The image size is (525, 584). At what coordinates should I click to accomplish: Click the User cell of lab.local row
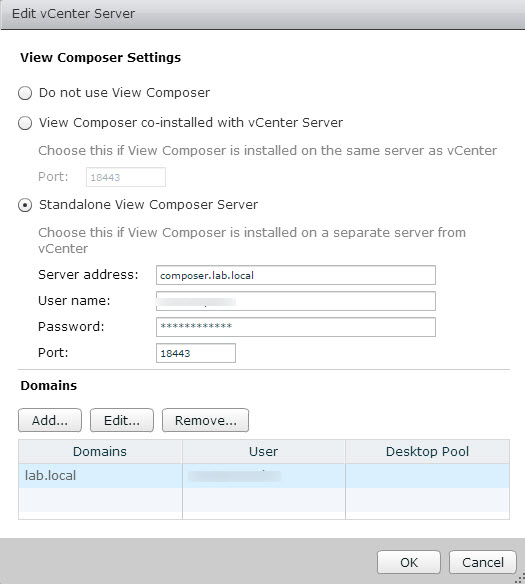264,476
